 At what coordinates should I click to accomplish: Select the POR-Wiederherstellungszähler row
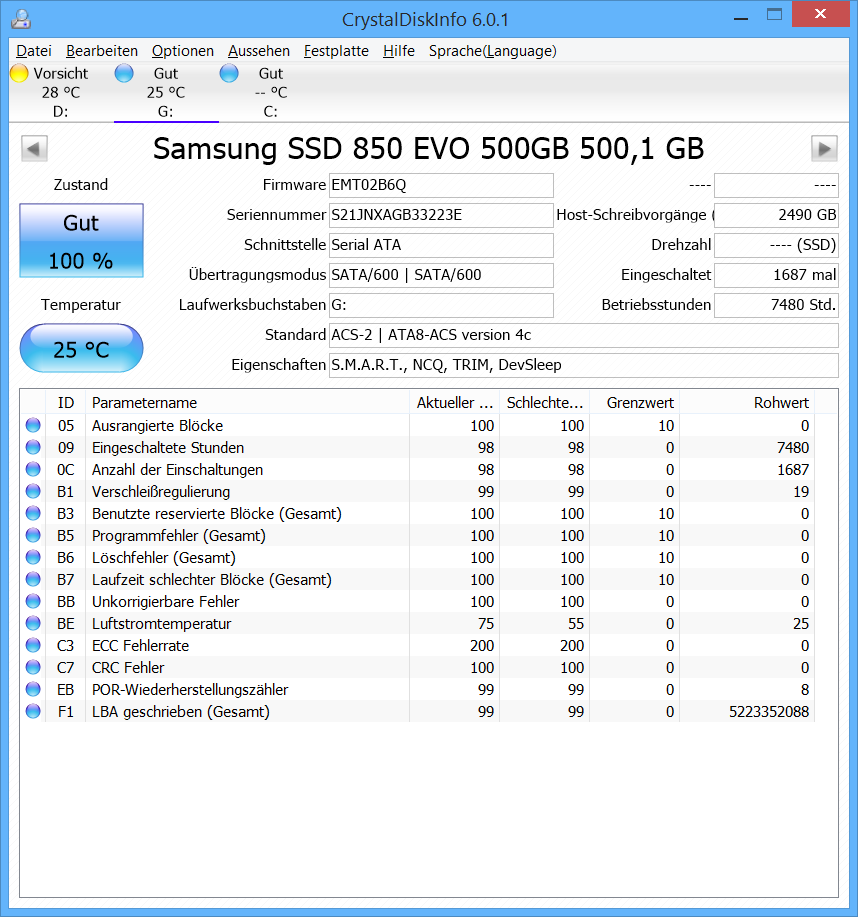pos(418,690)
